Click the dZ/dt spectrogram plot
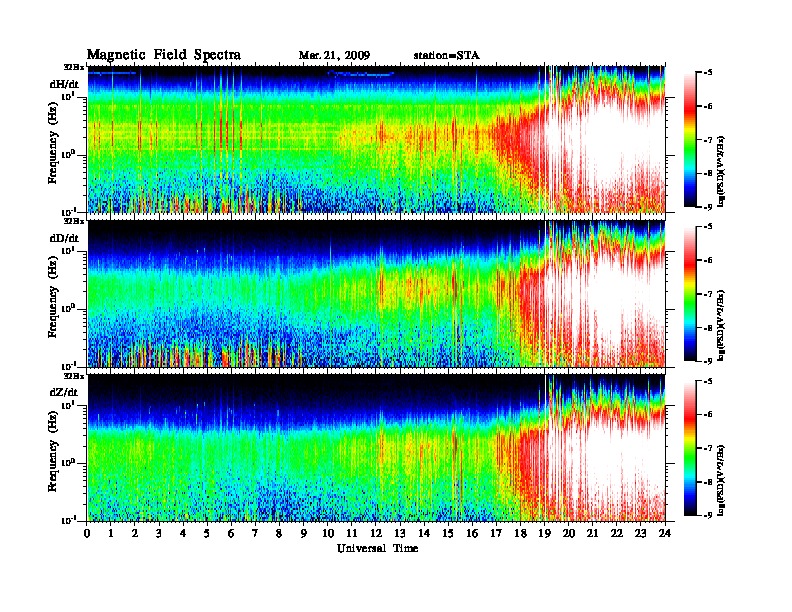Image resolution: width=792 pixels, height=612 pixels. 376,448
